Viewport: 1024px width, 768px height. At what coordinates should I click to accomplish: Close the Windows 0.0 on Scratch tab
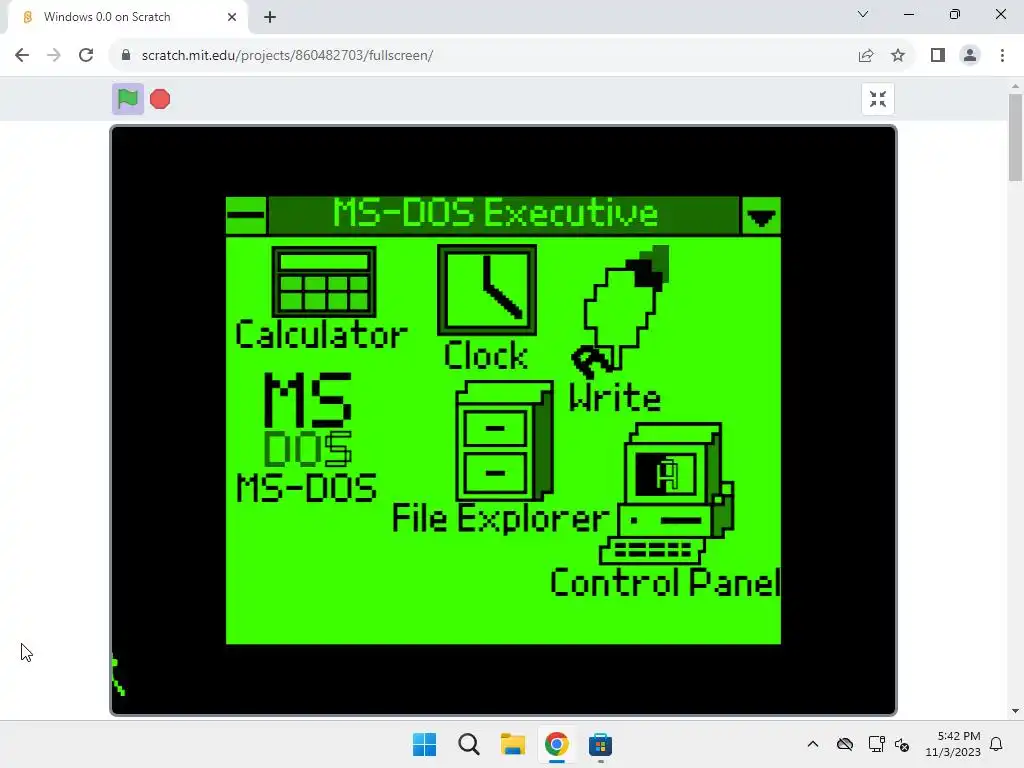coord(232,17)
